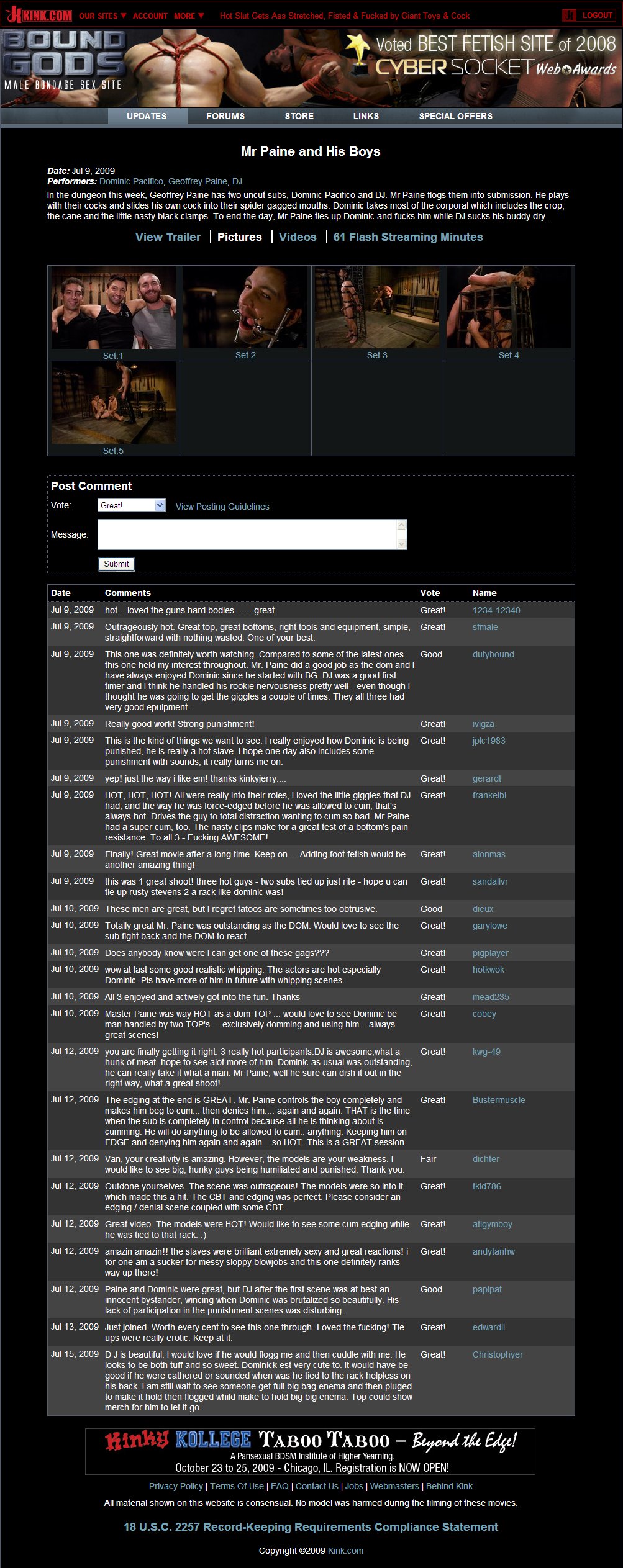The width and height of the screenshot is (623, 1568).
Task: Click the Kink.com logo in header
Action: pos(39,14)
